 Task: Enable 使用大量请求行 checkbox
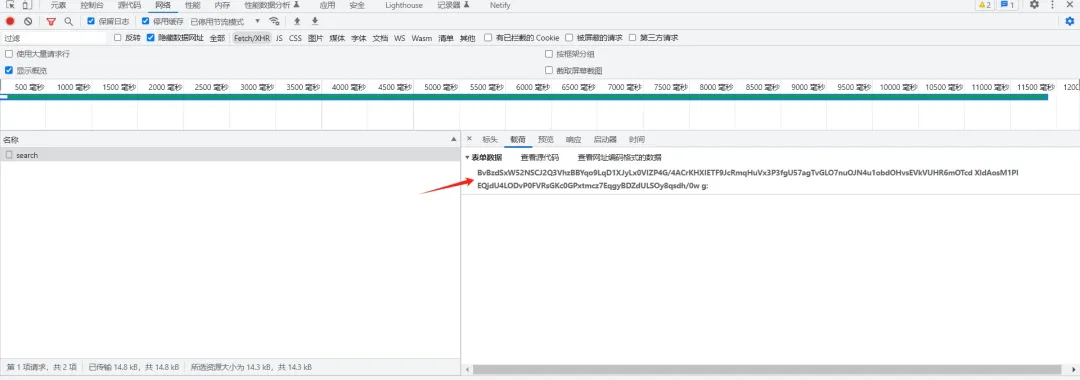[9, 54]
